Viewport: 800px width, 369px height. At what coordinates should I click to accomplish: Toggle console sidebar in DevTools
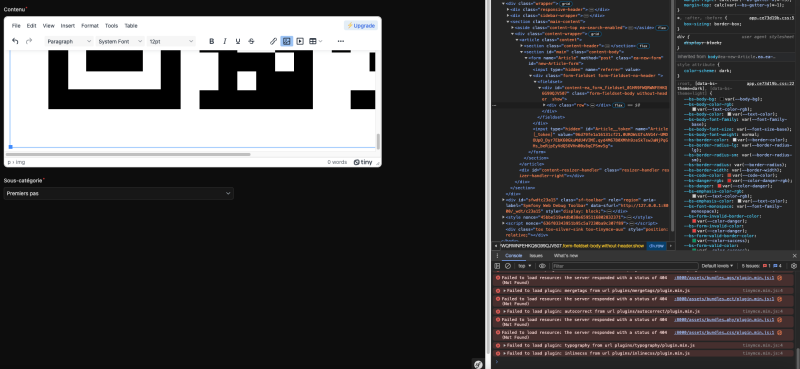coord(497,266)
